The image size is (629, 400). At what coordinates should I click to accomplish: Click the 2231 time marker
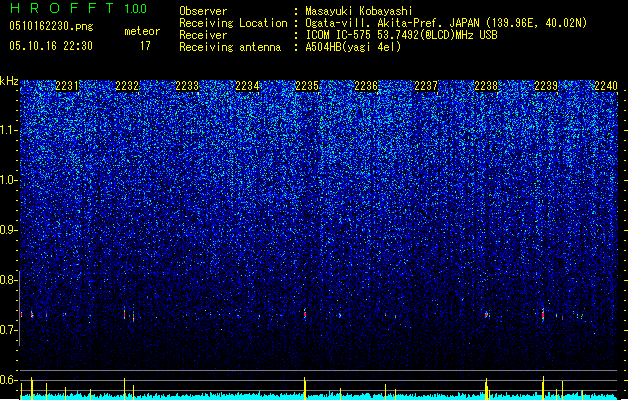[67, 85]
